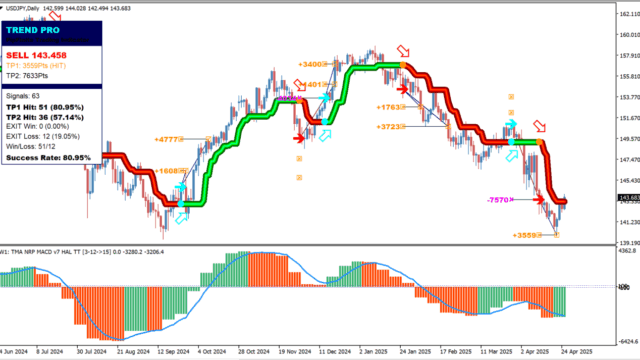Click the 24 Apr 2025 date on time axis
The height and width of the screenshot is (360, 640).
click(576, 351)
